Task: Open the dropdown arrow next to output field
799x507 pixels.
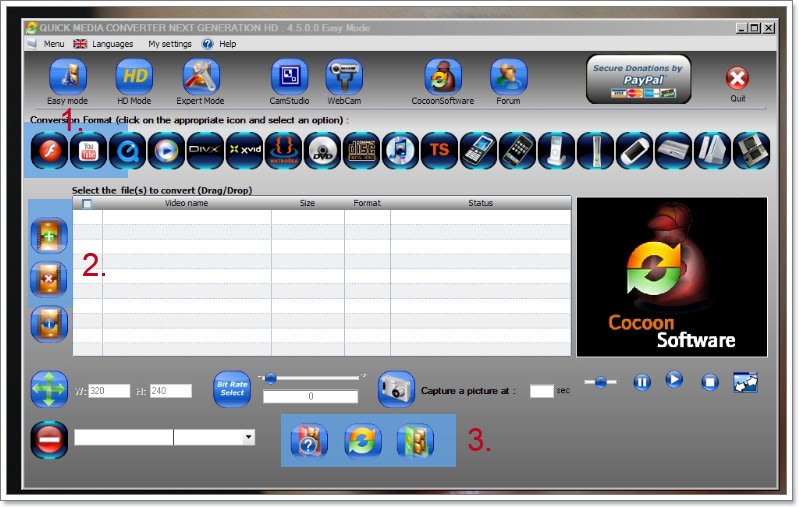Action: [248, 437]
